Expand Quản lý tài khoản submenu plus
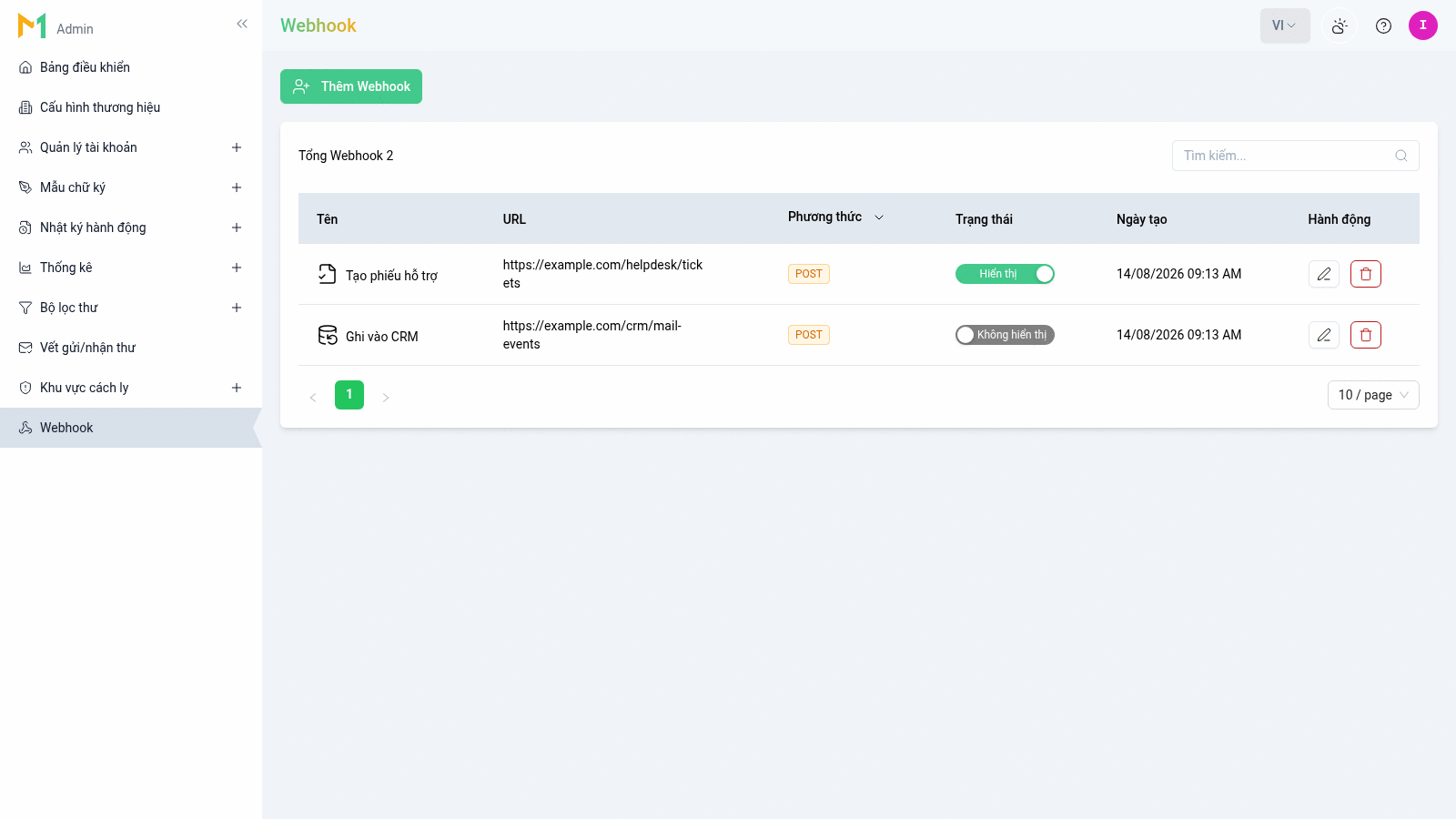Image resolution: width=1456 pixels, height=819 pixels. [237, 147]
